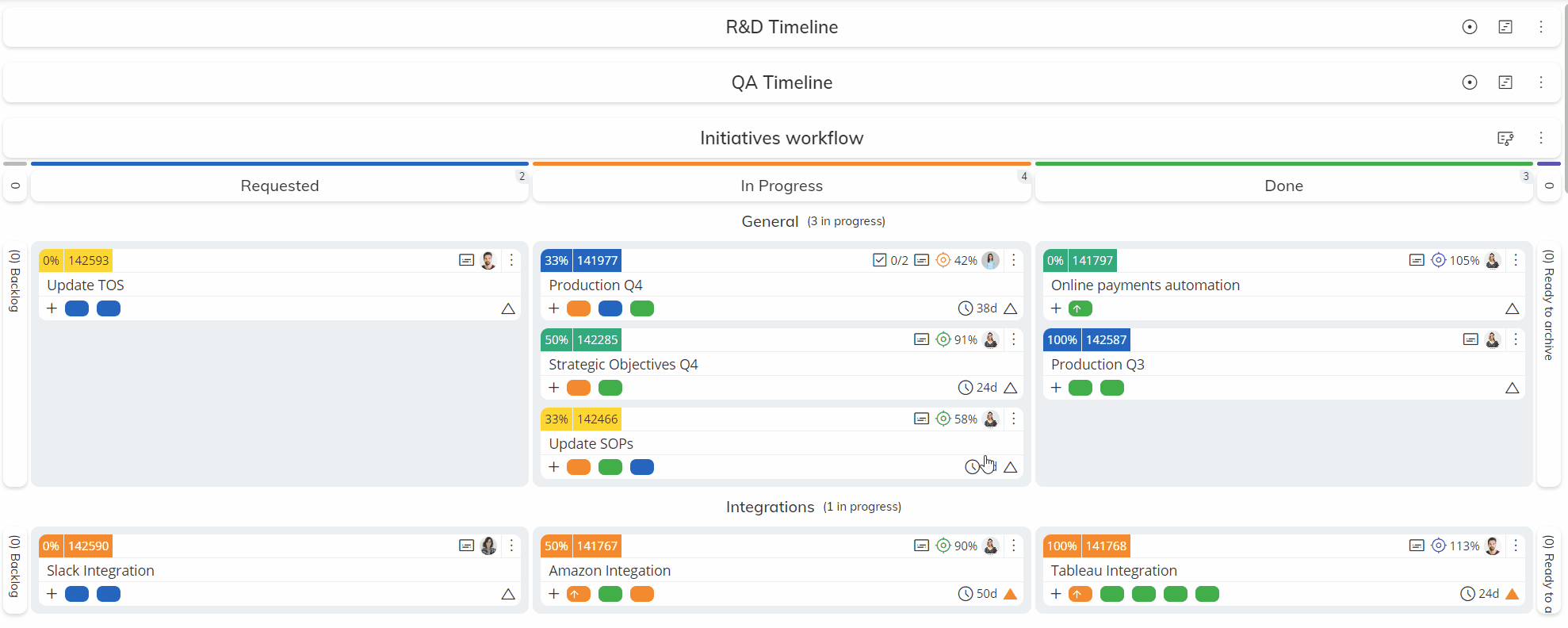Image resolution: width=1568 pixels, height=628 pixels.
Task: Click the Update TOS assignee avatar
Action: [x=488, y=260]
